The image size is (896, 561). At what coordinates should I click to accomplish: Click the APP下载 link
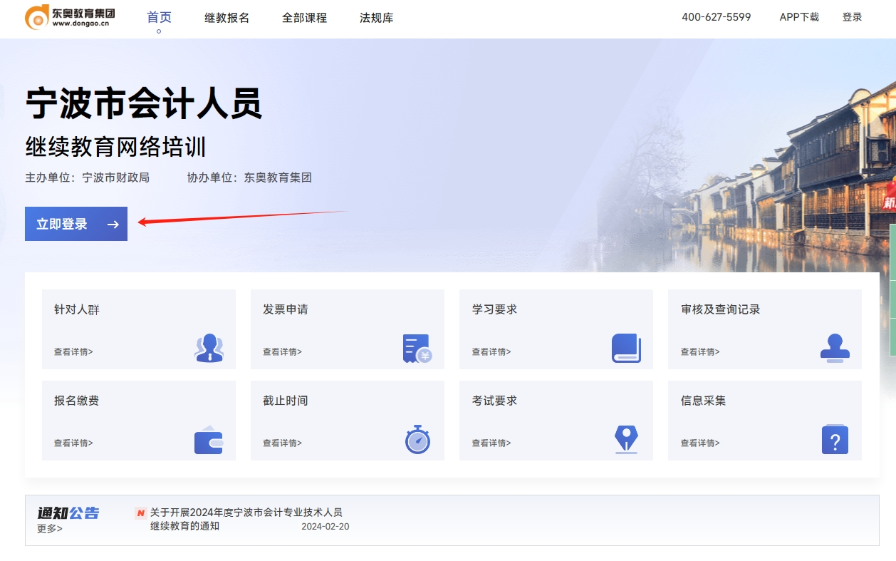[799, 17]
